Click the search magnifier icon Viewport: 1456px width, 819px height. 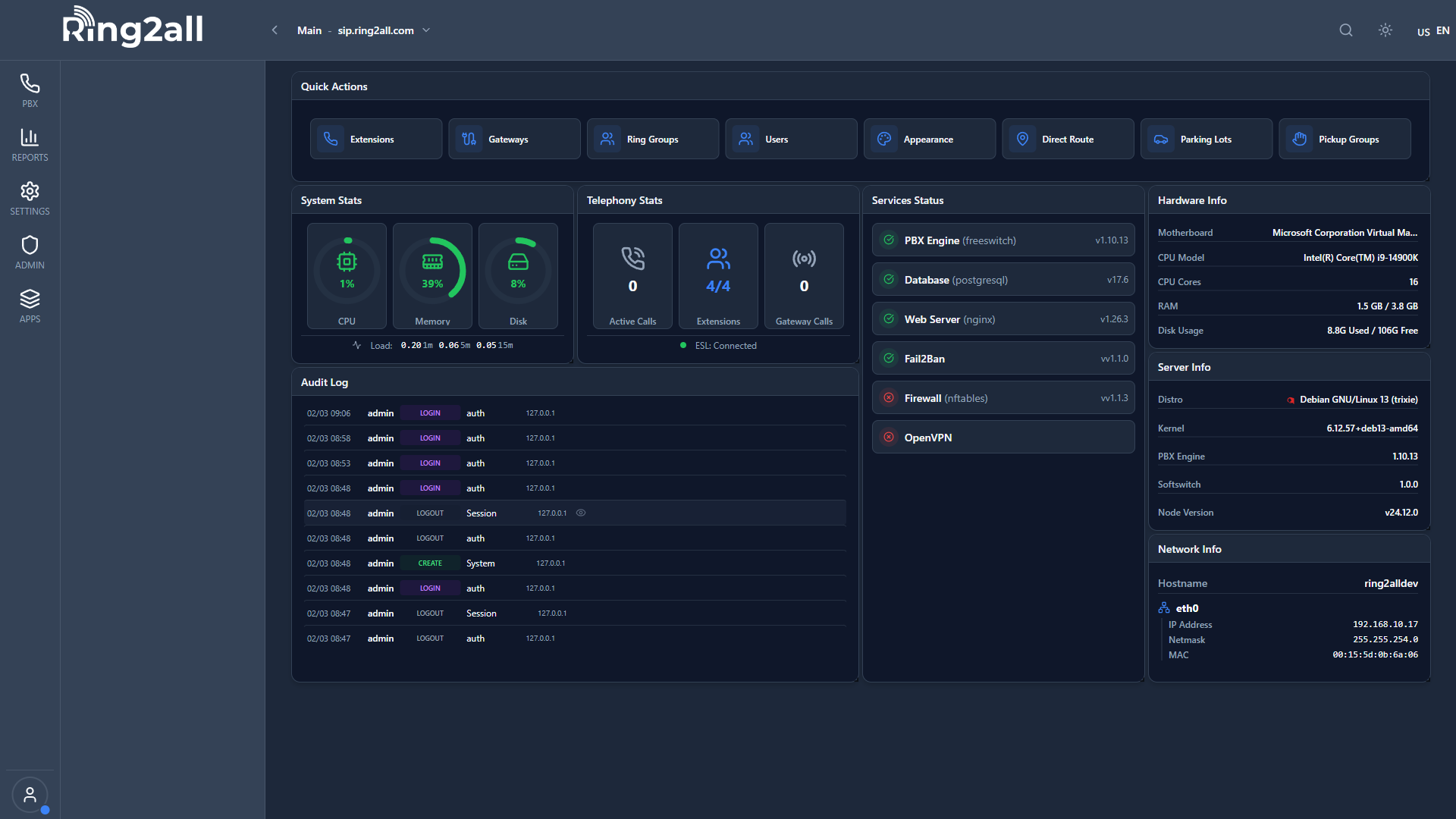pyautogui.click(x=1346, y=30)
